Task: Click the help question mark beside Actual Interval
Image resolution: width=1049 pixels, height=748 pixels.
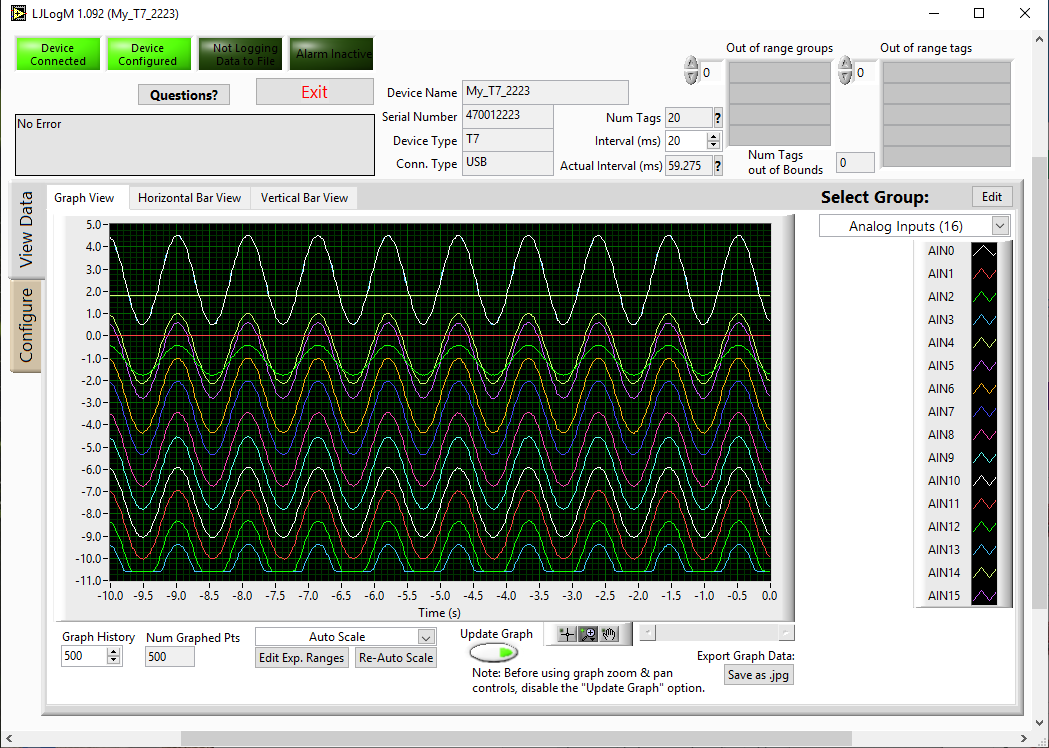Action: (x=718, y=165)
